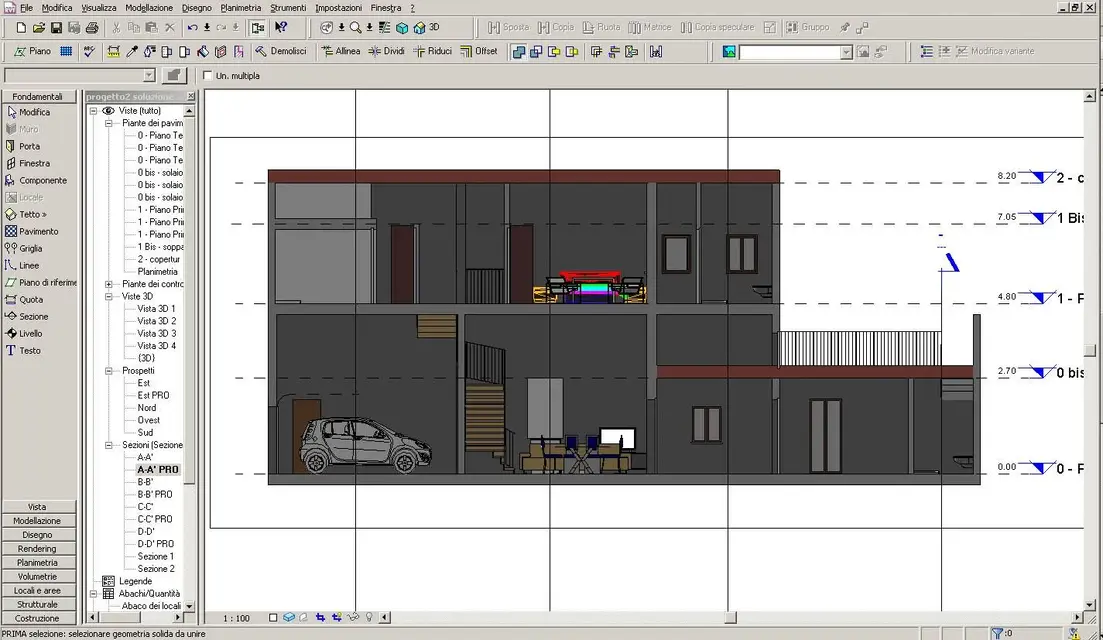Click rendering image icon beside combo box

[729, 51]
